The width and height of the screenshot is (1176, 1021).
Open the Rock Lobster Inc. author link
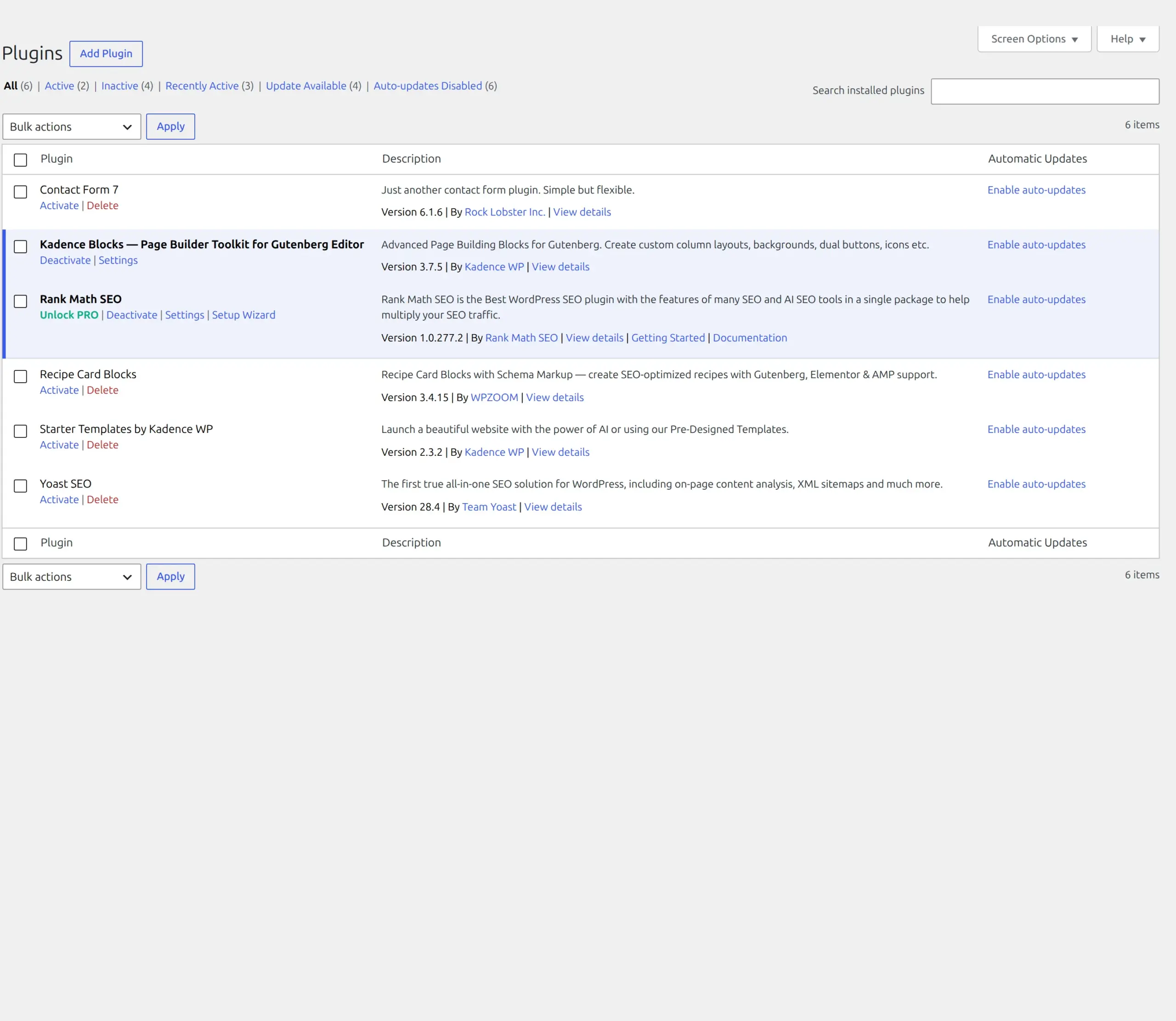point(504,212)
